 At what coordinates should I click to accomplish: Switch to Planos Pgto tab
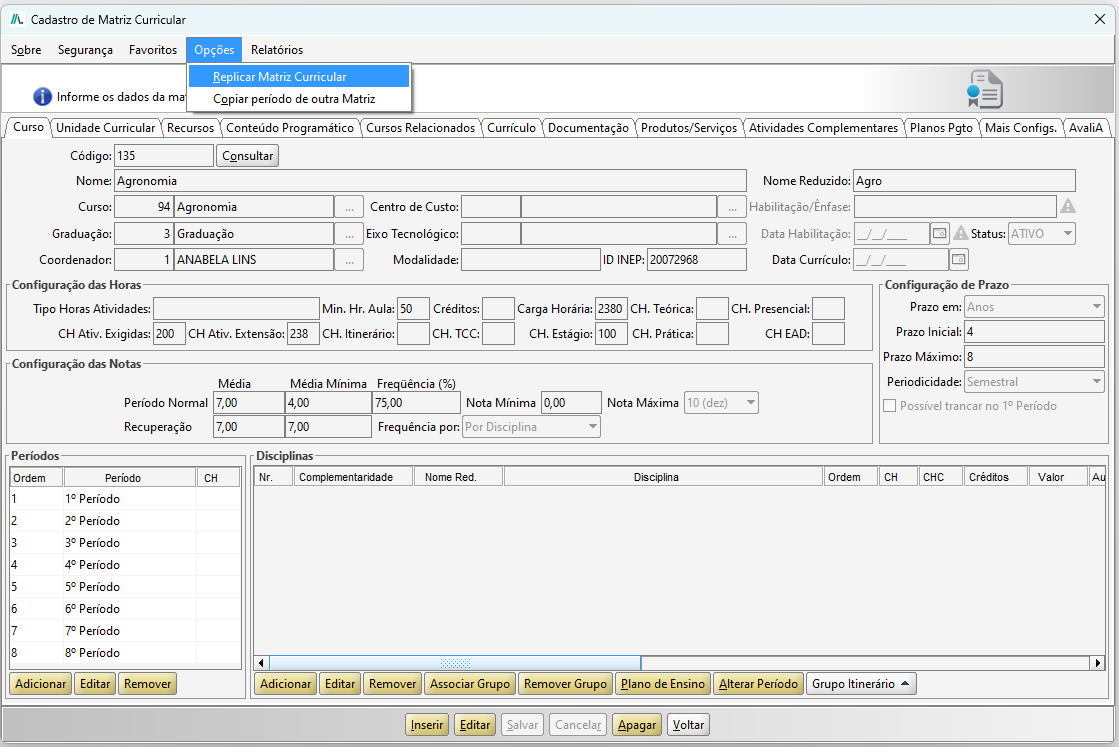[941, 128]
